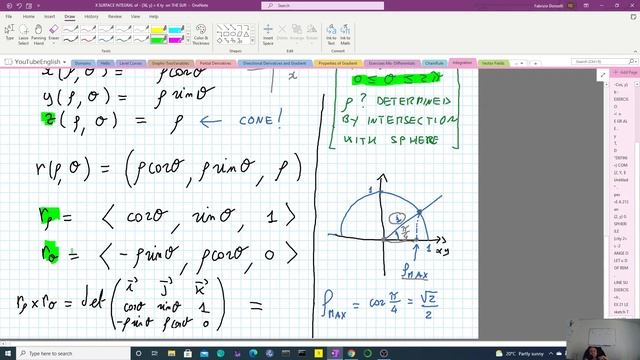Viewport: 640px width, 360px height.
Task: Select the triangle shape in Shapes gallery
Action: [x=247, y=34]
